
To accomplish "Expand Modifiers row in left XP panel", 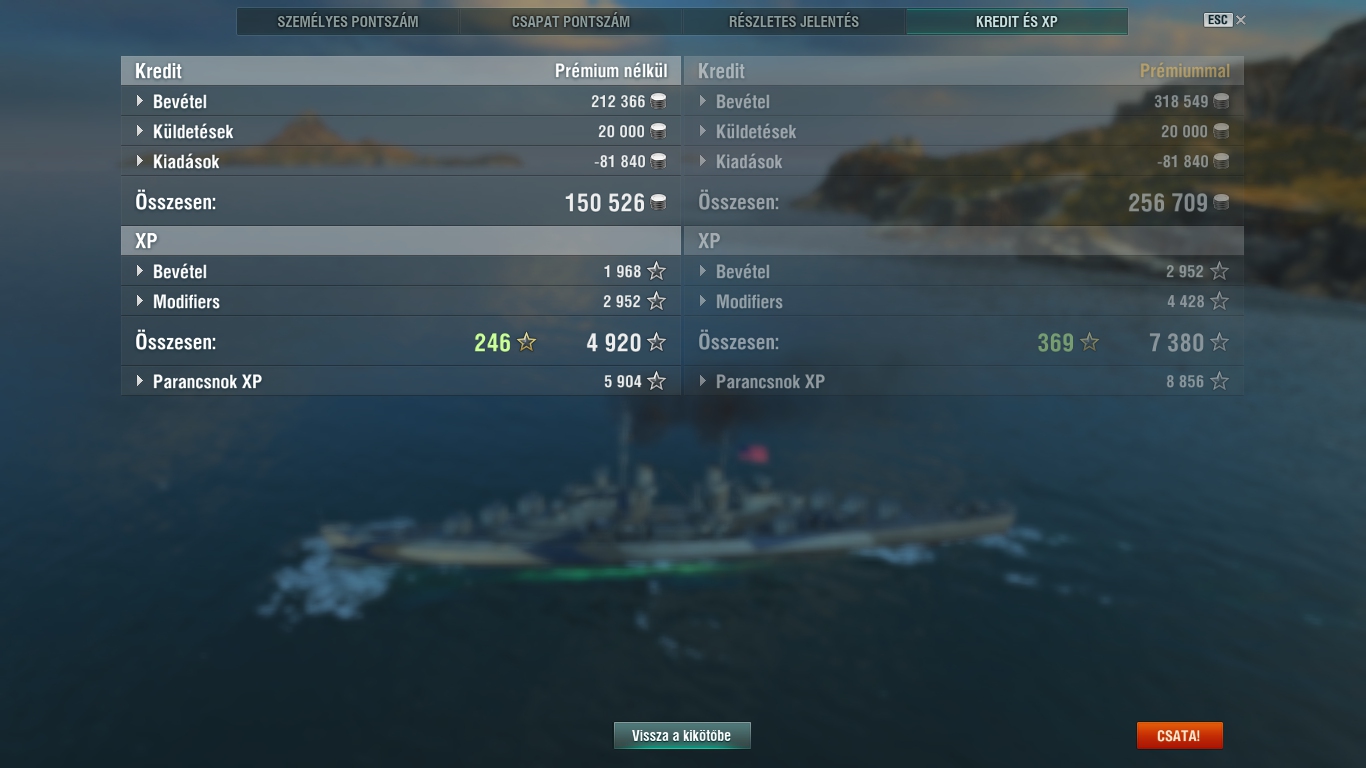I will (x=401, y=301).
